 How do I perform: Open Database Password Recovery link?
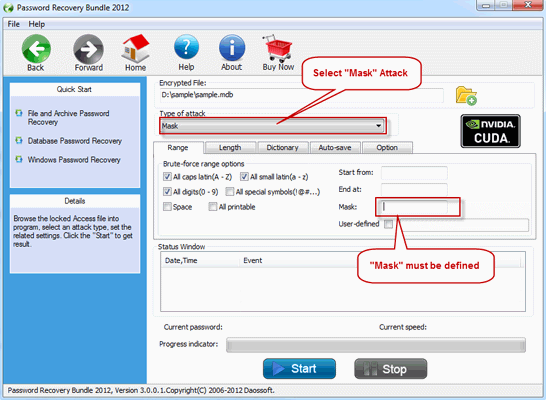75,141
